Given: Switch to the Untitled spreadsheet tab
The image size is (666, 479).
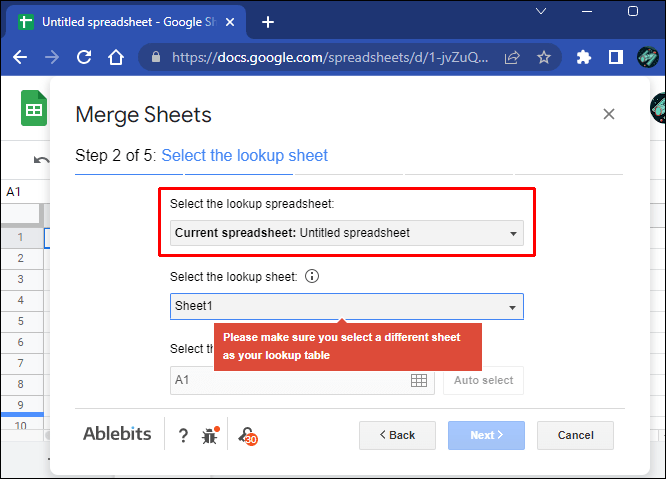Looking at the screenshot, I should [128, 22].
